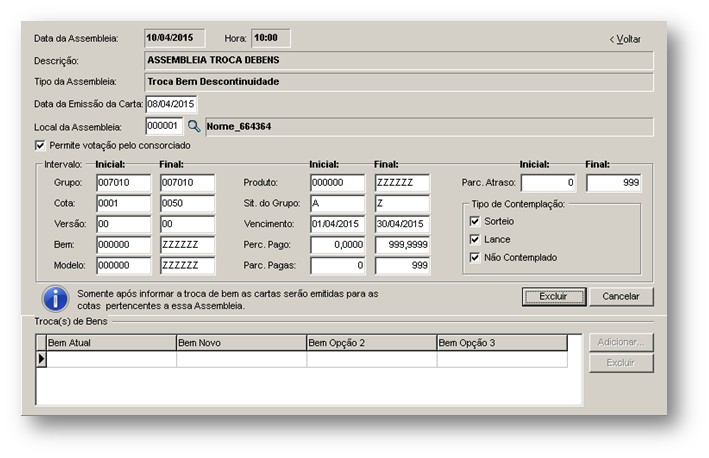Click the Excluir button below Adicionar
Image resolution: width=709 pixels, height=458 pixels.
[x=621, y=363]
